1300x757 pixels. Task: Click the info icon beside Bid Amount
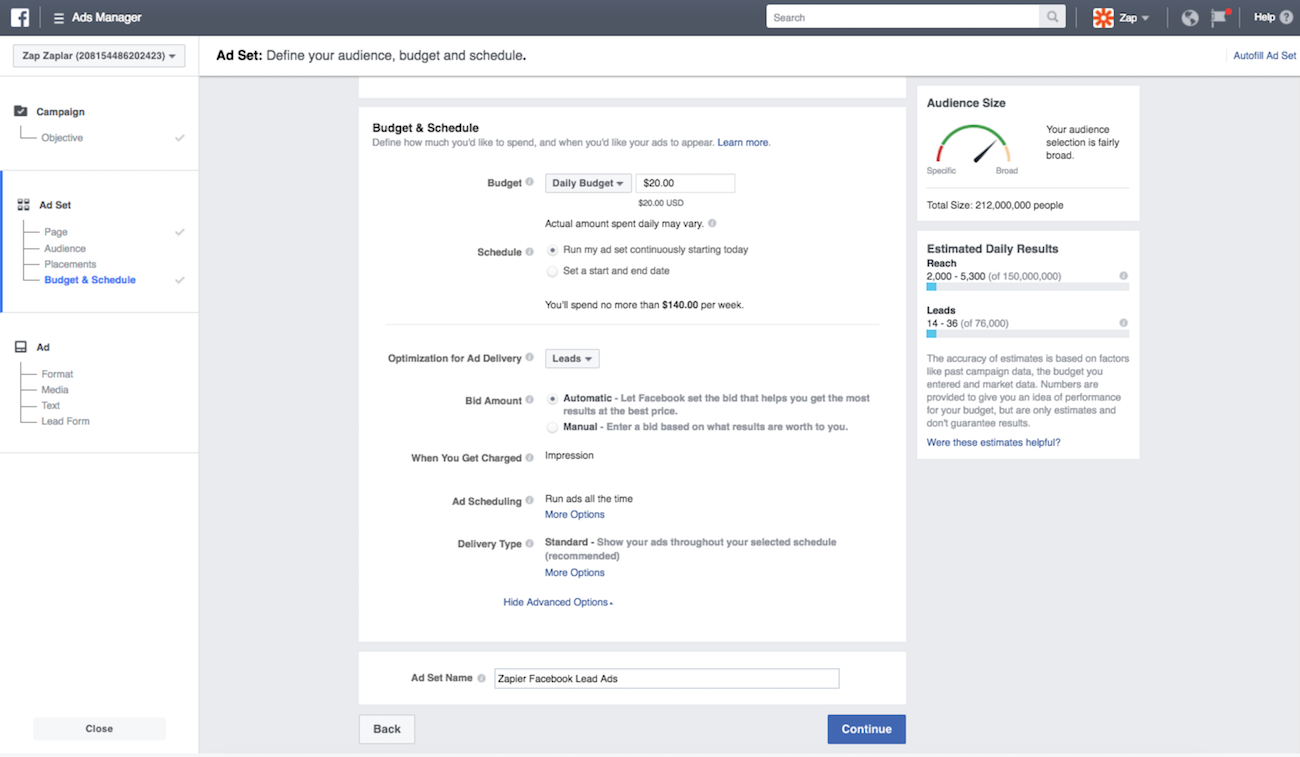coord(530,400)
